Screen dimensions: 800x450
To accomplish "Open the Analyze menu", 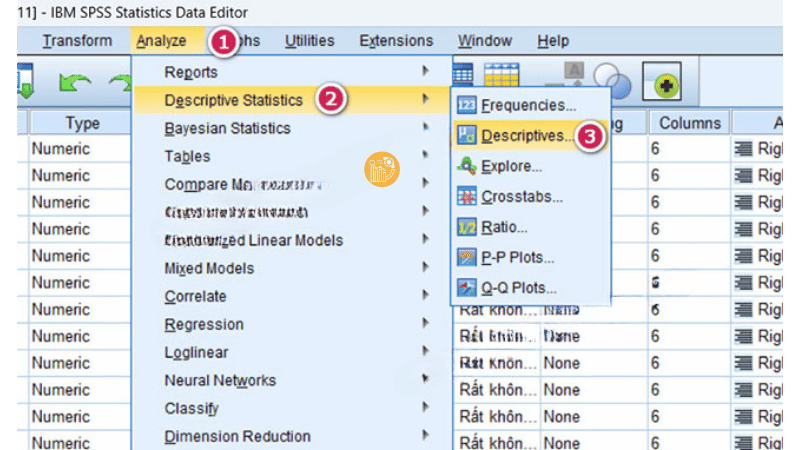I will [x=161, y=41].
